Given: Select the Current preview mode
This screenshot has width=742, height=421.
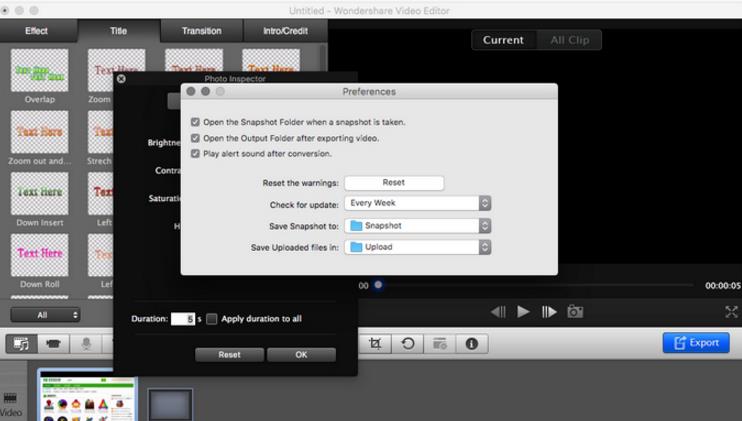Looking at the screenshot, I should [504, 40].
